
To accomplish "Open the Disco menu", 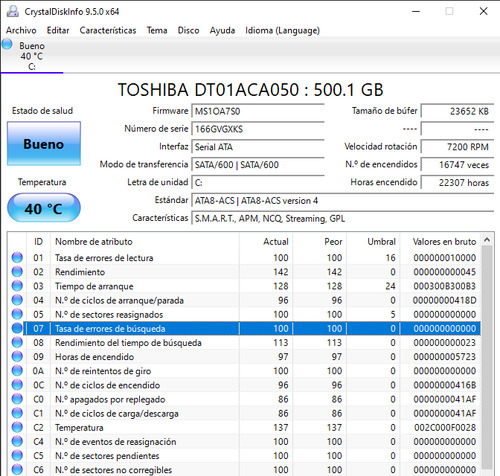I will point(188,30).
